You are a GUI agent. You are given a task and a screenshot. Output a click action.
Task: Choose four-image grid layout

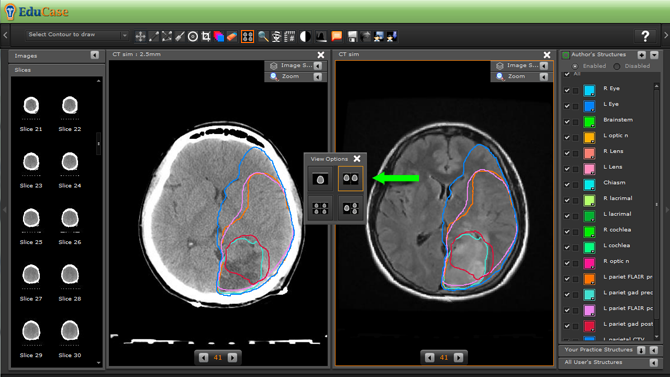click(320, 209)
